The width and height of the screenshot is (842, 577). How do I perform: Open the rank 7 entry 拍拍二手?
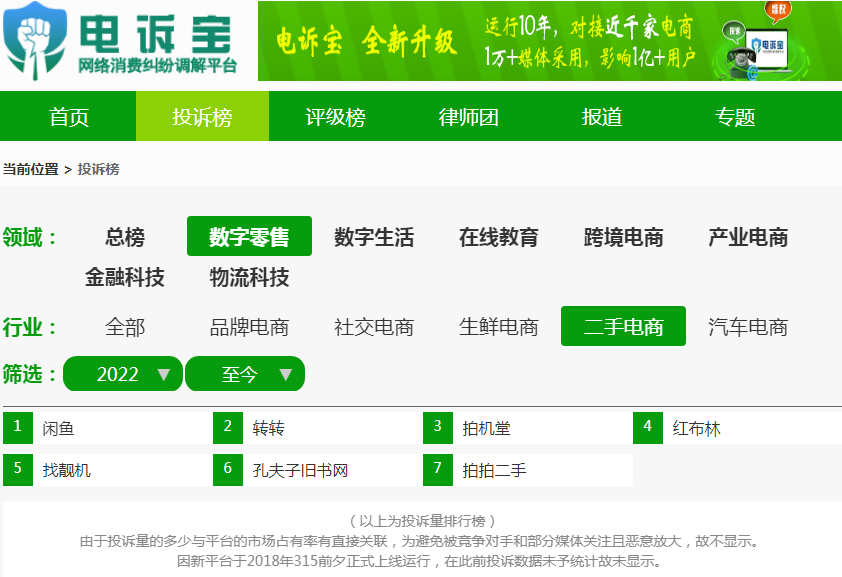point(528,470)
